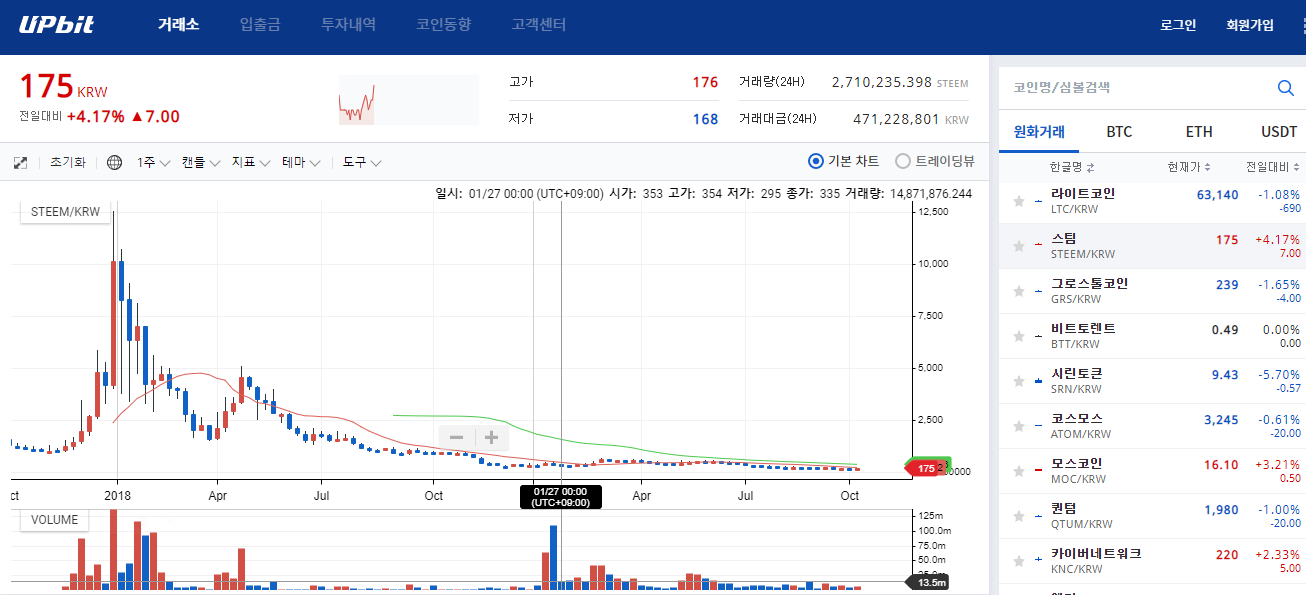This screenshot has height=595, width=1306.
Task: Click the 고가 value 176
Action: tap(705, 82)
